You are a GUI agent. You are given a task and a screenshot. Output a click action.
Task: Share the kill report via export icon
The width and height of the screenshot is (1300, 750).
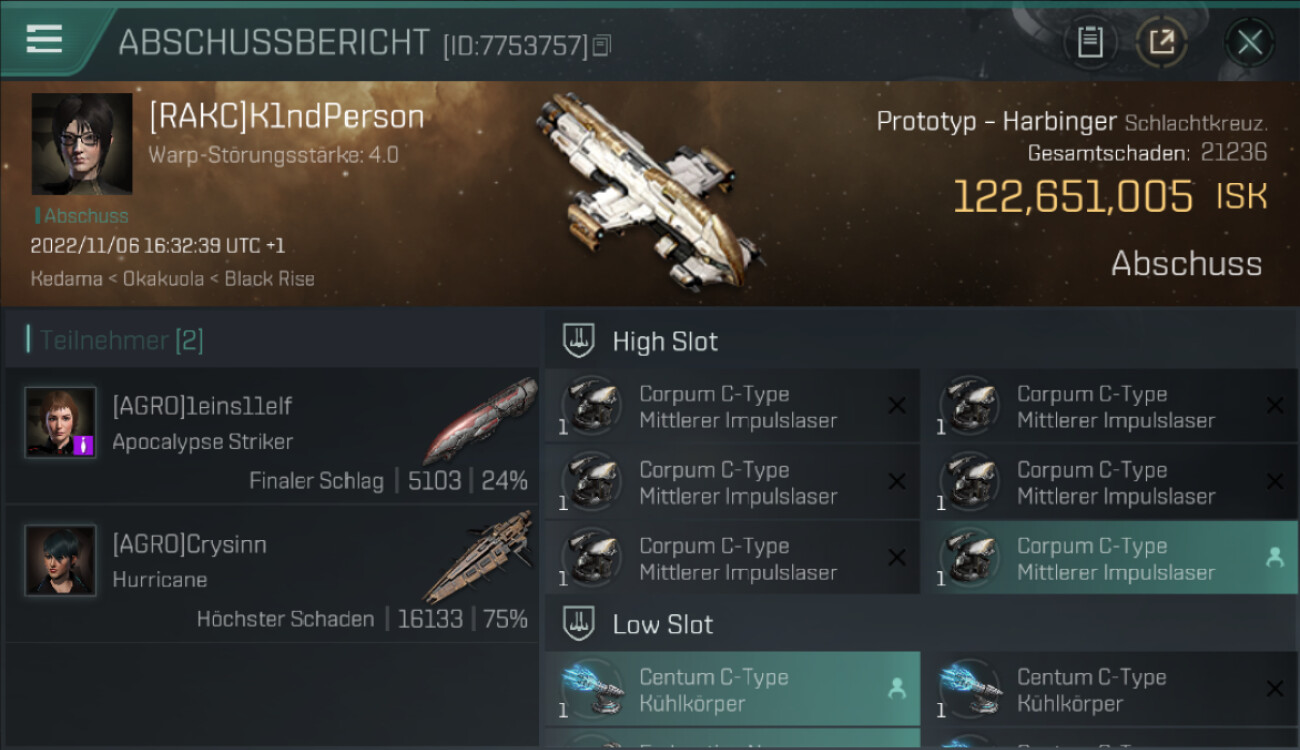[x=1161, y=42]
